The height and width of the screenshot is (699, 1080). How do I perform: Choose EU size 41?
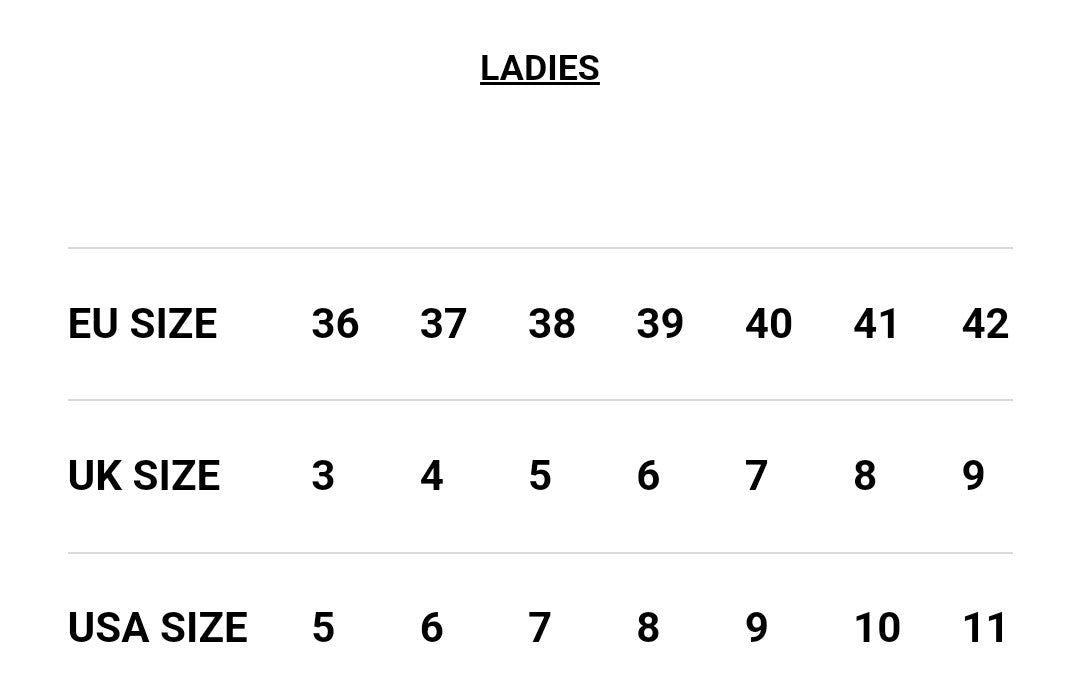tap(876, 324)
